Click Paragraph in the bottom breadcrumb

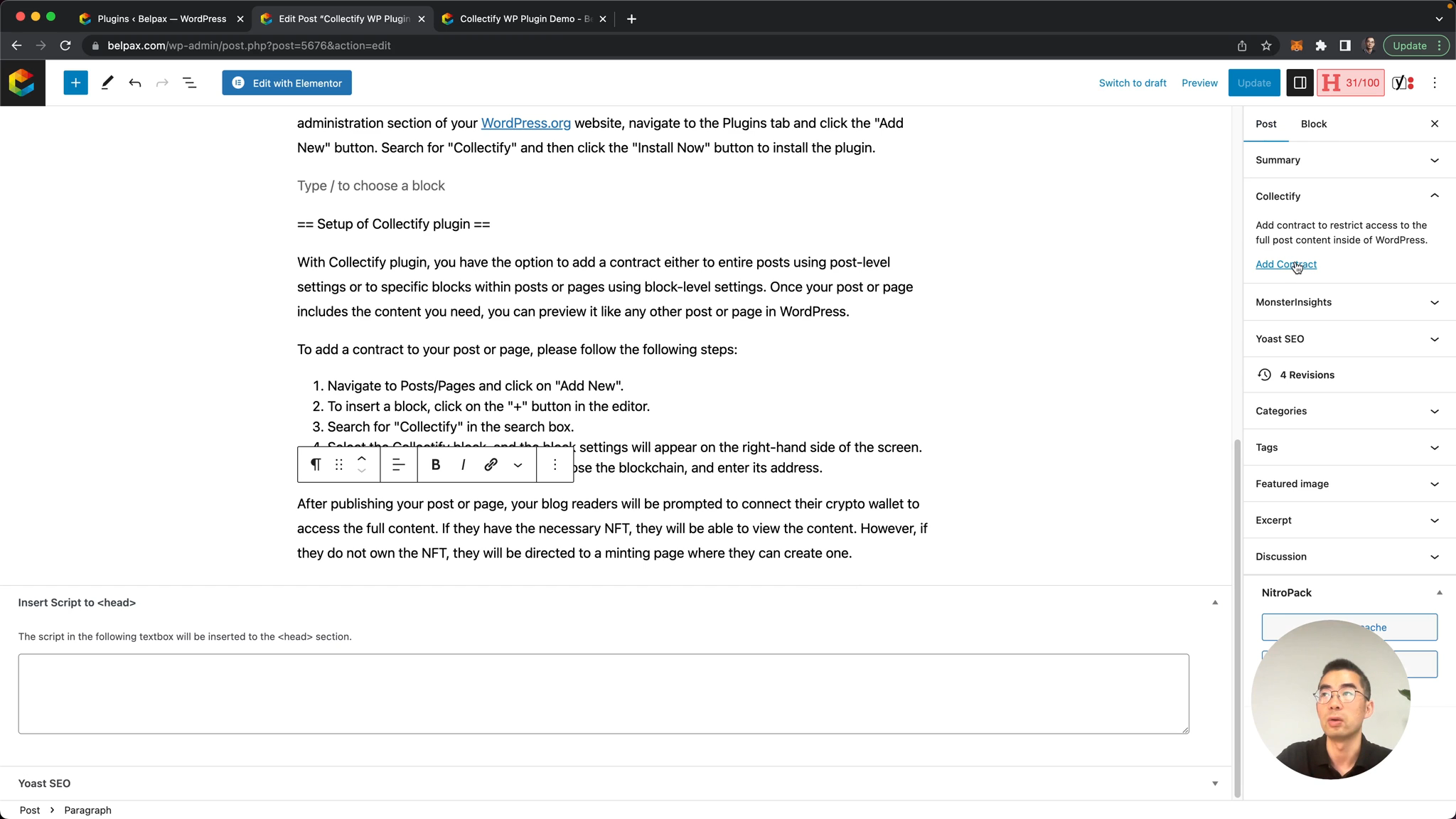(x=87, y=810)
